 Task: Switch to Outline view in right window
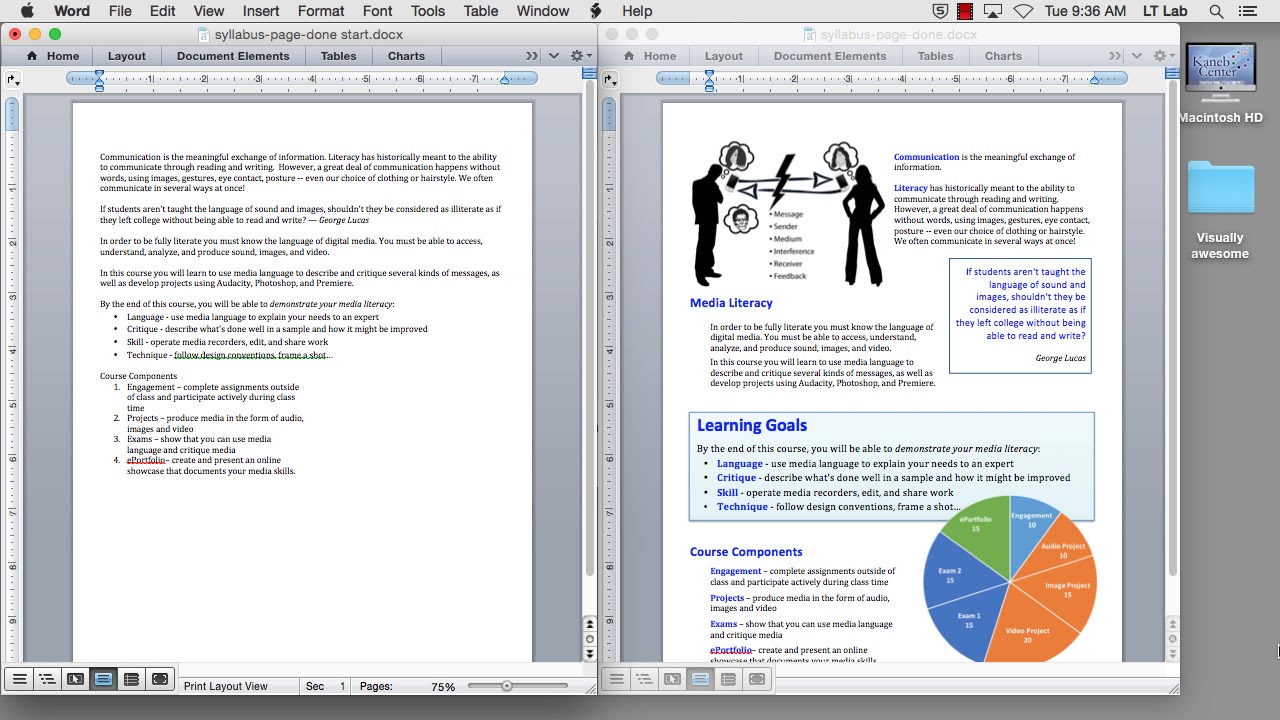coord(644,679)
